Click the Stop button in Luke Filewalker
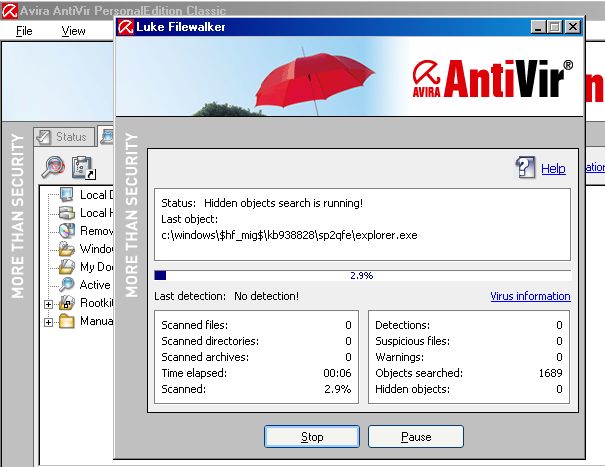The image size is (605, 467). pyautogui.click(x=312, y=437)
